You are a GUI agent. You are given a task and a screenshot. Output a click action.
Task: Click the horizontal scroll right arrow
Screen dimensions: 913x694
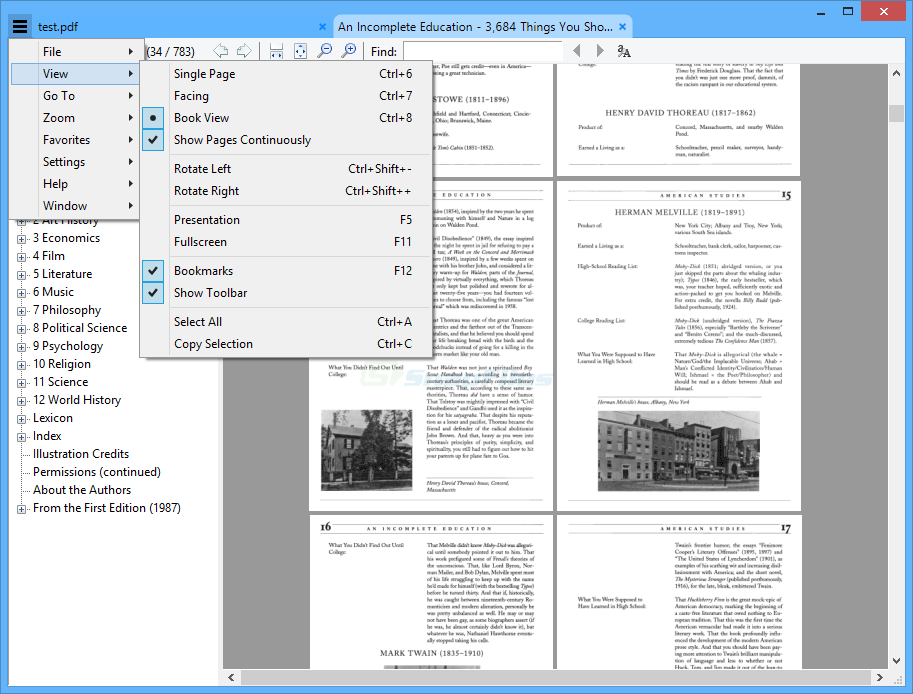pyautogui.click(x=879, y=677)
